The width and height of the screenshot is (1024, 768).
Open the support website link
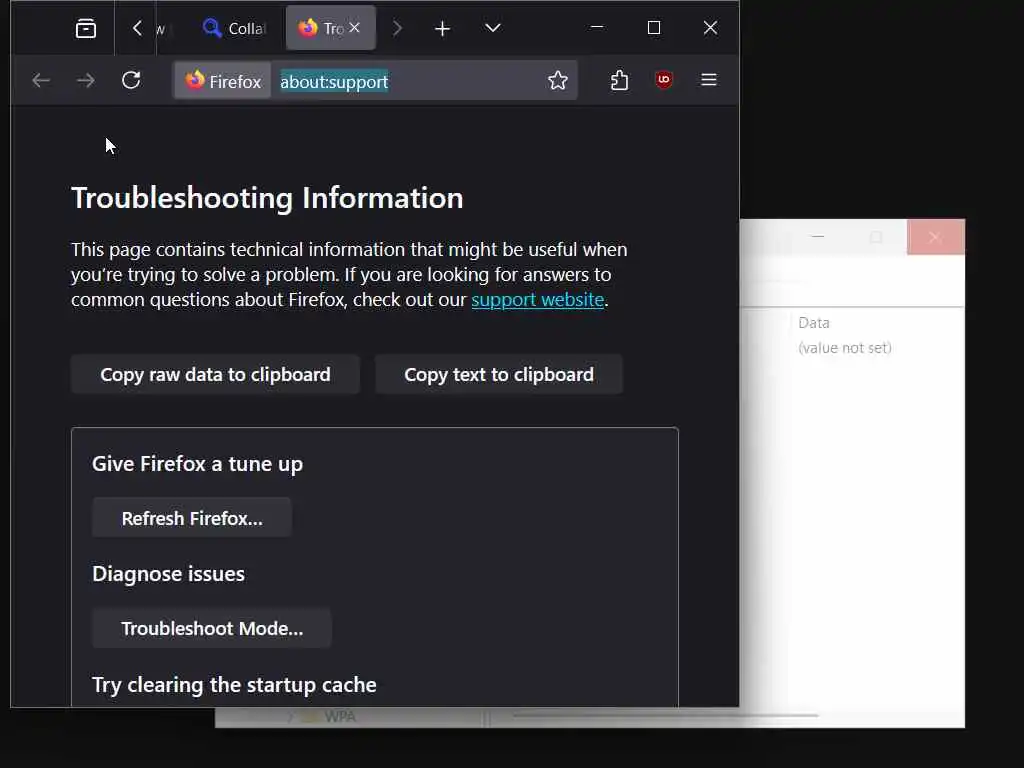coord(537,300)
